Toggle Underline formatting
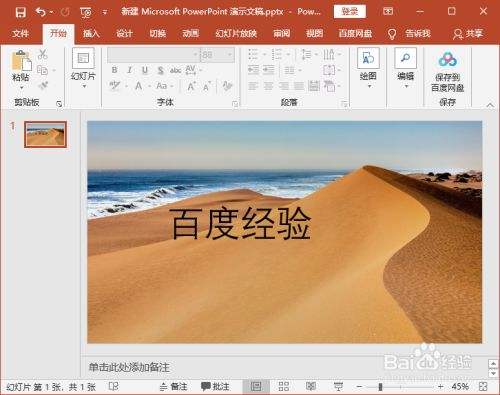 (145, 70)
